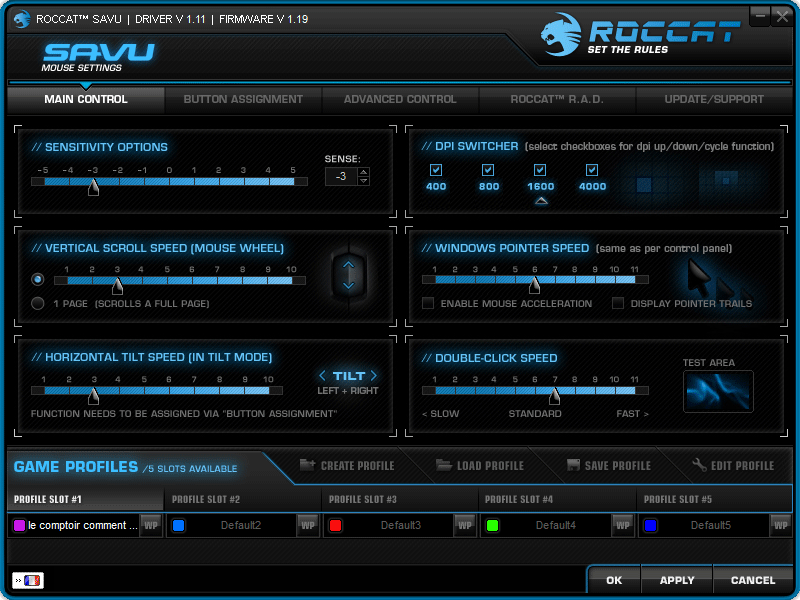Enable mouse acceleration
Image resolution: width=800 pixels, height=600 pixels.
click(x=428, y=303)
